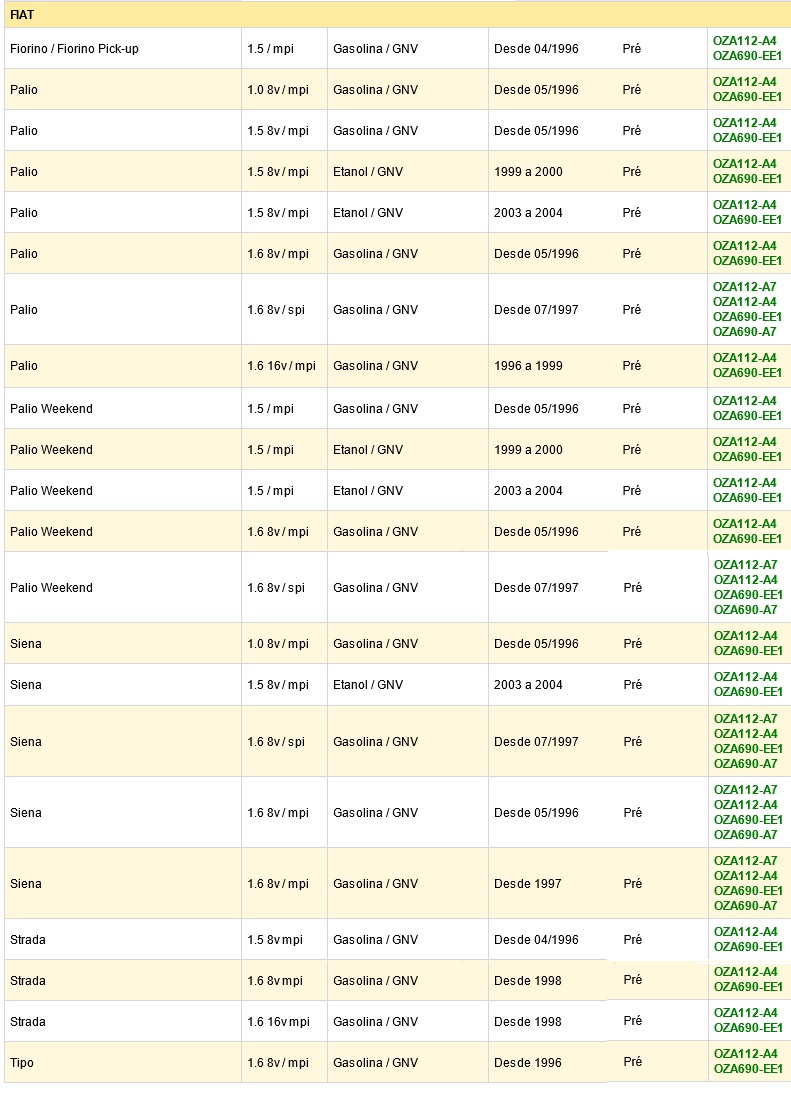
Task: Click '1.0 8v/mpi' in the Palio row
Action: pyautogui.click(x=277, y=90)
